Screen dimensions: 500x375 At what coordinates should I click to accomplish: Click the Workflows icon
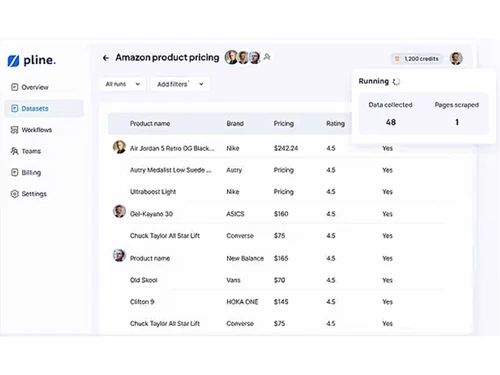(14, 130)
